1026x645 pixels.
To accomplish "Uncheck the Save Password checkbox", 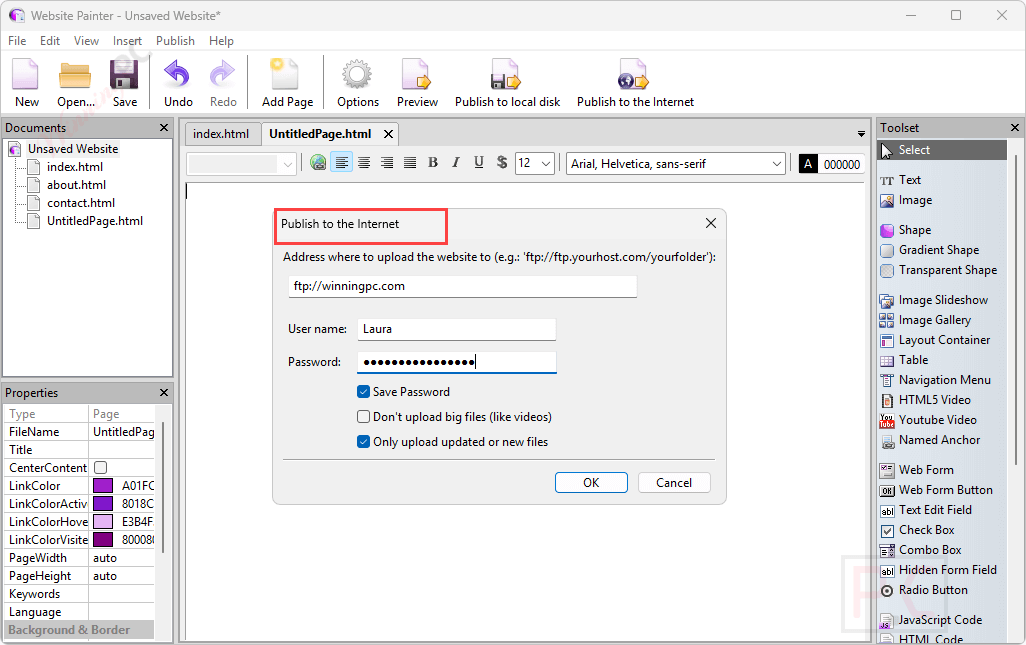I will (364, 392).
